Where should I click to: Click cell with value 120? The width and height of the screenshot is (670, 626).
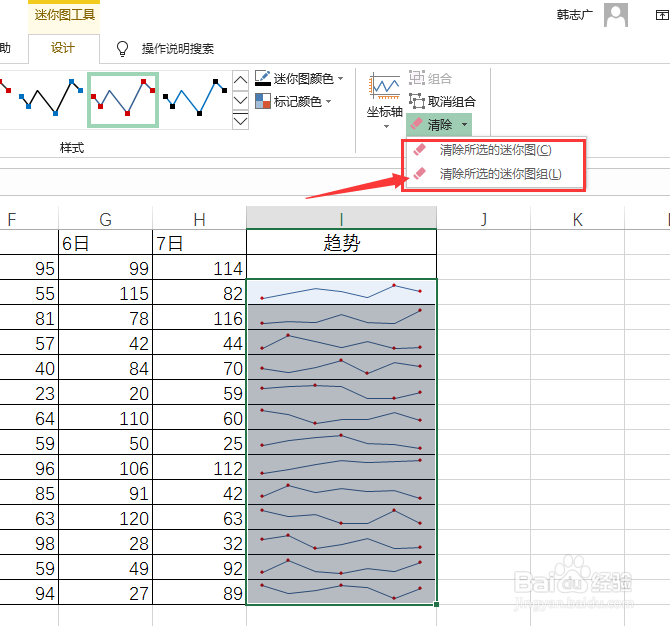tap(106, 518)
